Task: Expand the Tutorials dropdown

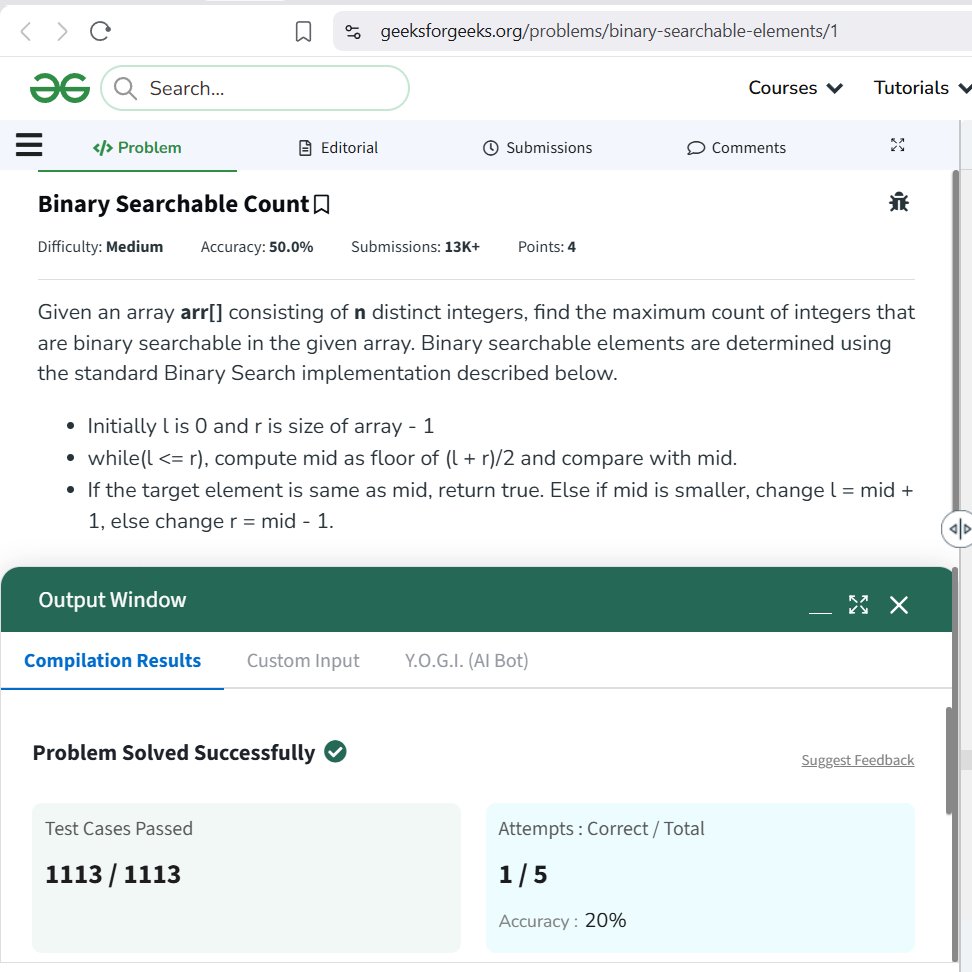Action: point(922,88)
